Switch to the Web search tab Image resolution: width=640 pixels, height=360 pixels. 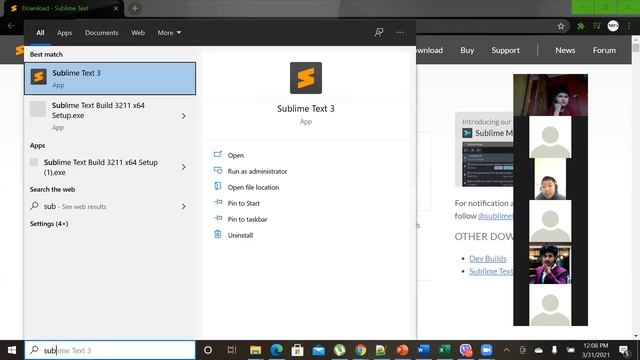(138, 33)
